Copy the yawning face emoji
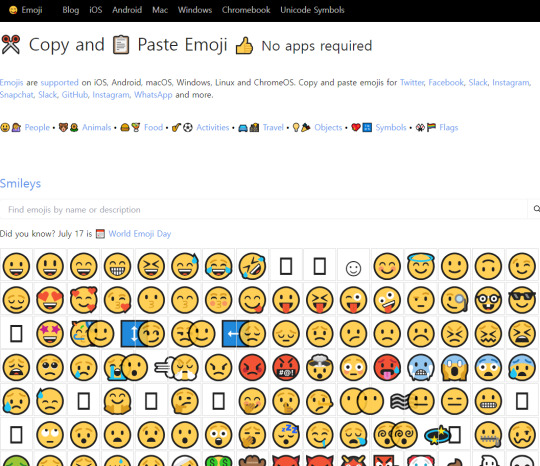Image resolution: width=540 pixels, height=466 pixels. (x=252, y=435)
